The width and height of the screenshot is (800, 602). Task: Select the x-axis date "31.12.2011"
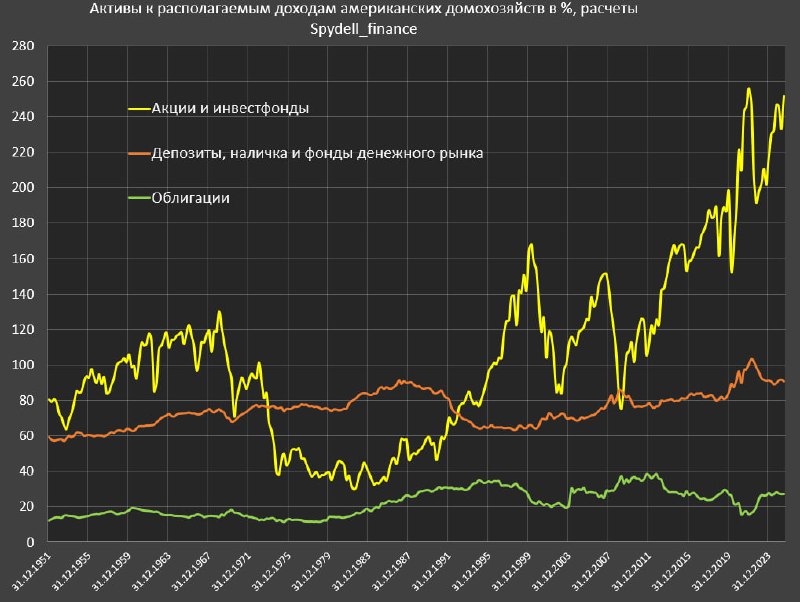[631, 571]
